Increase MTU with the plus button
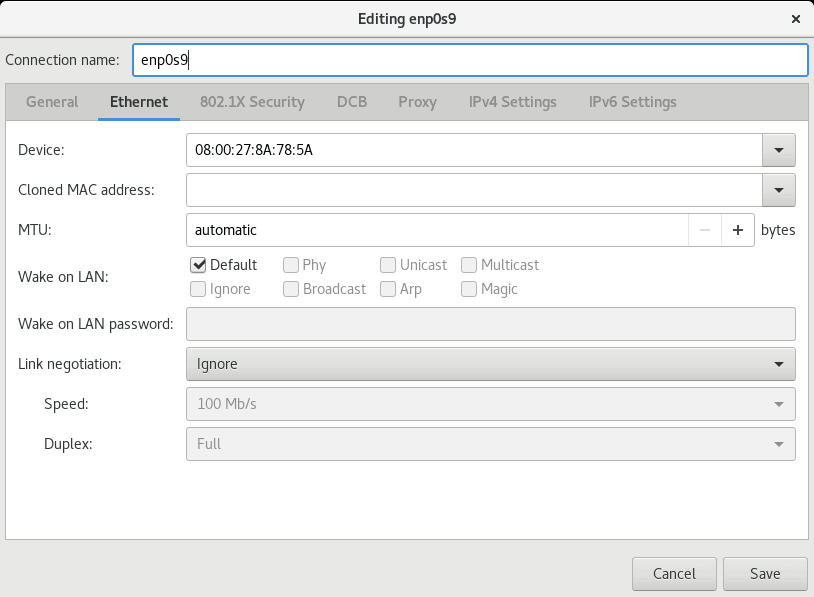Viewport: 814px width, 597px height. click(x=738, y=230)
